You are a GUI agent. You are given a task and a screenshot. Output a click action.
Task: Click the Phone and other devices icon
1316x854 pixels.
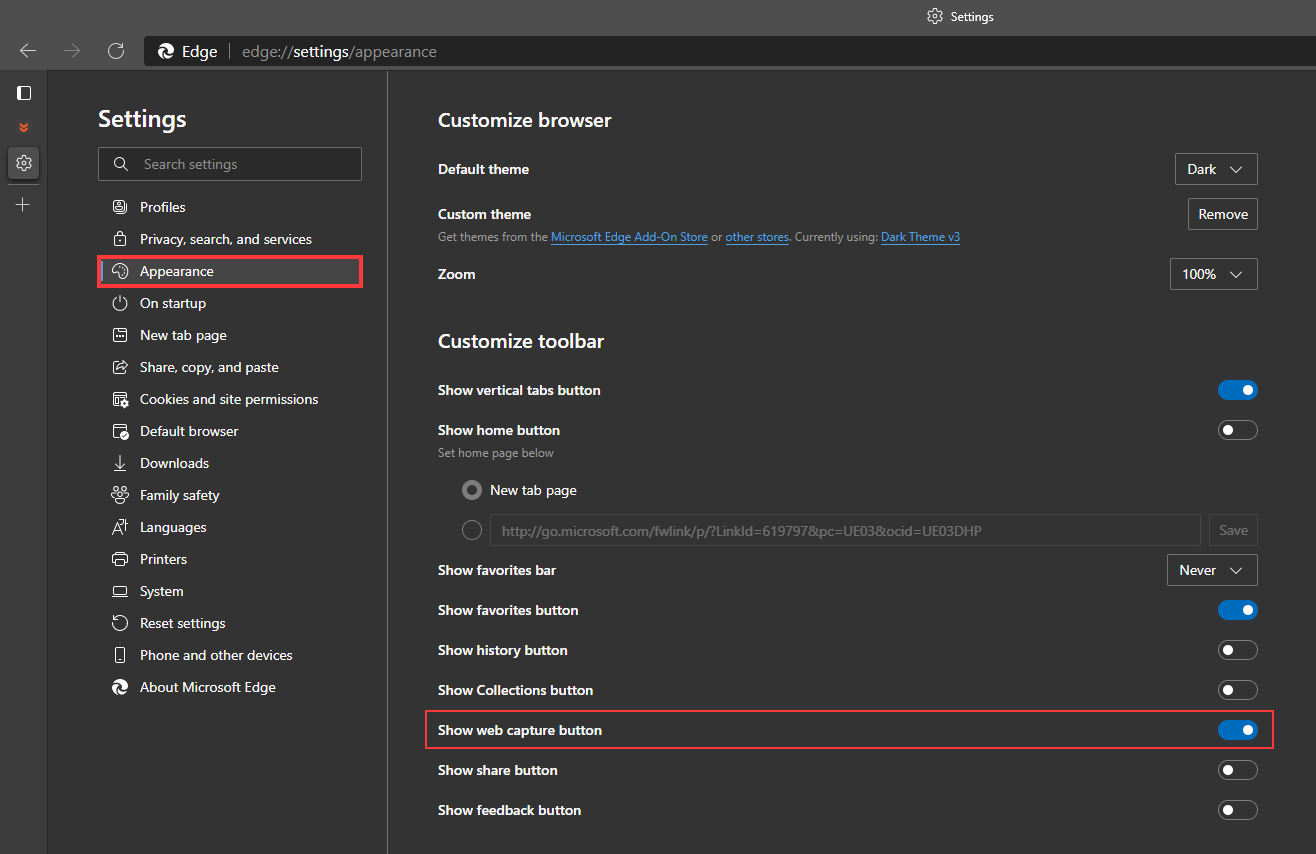click(x=120, y=655)
